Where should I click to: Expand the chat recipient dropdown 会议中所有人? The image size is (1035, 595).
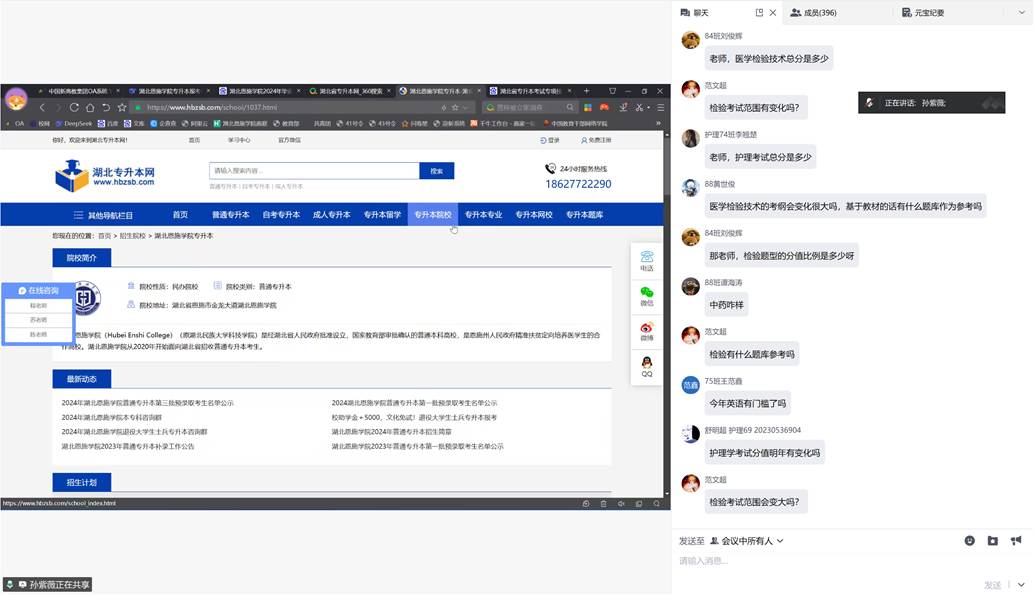(747, 541)
